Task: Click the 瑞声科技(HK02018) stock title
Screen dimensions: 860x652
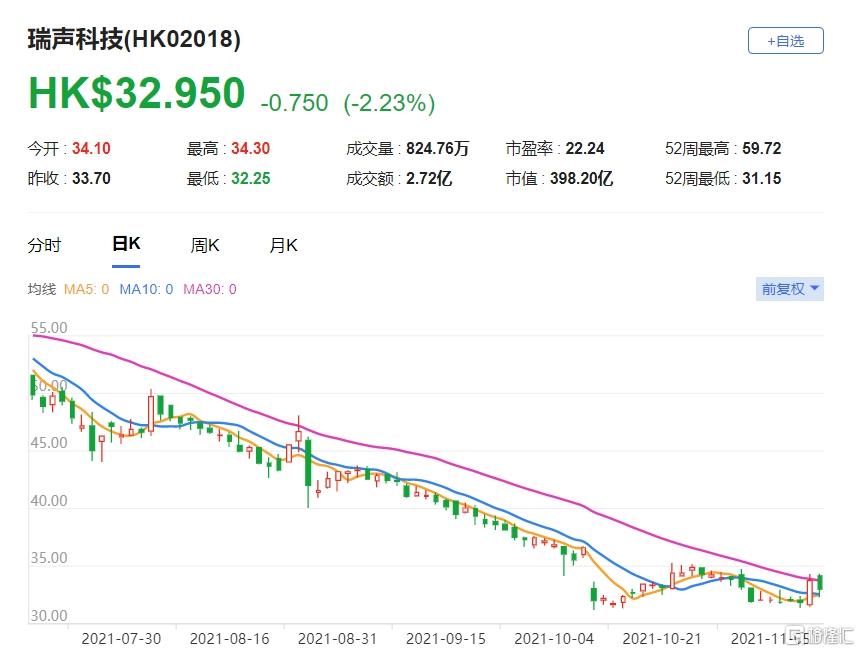Action: point(133,40)
